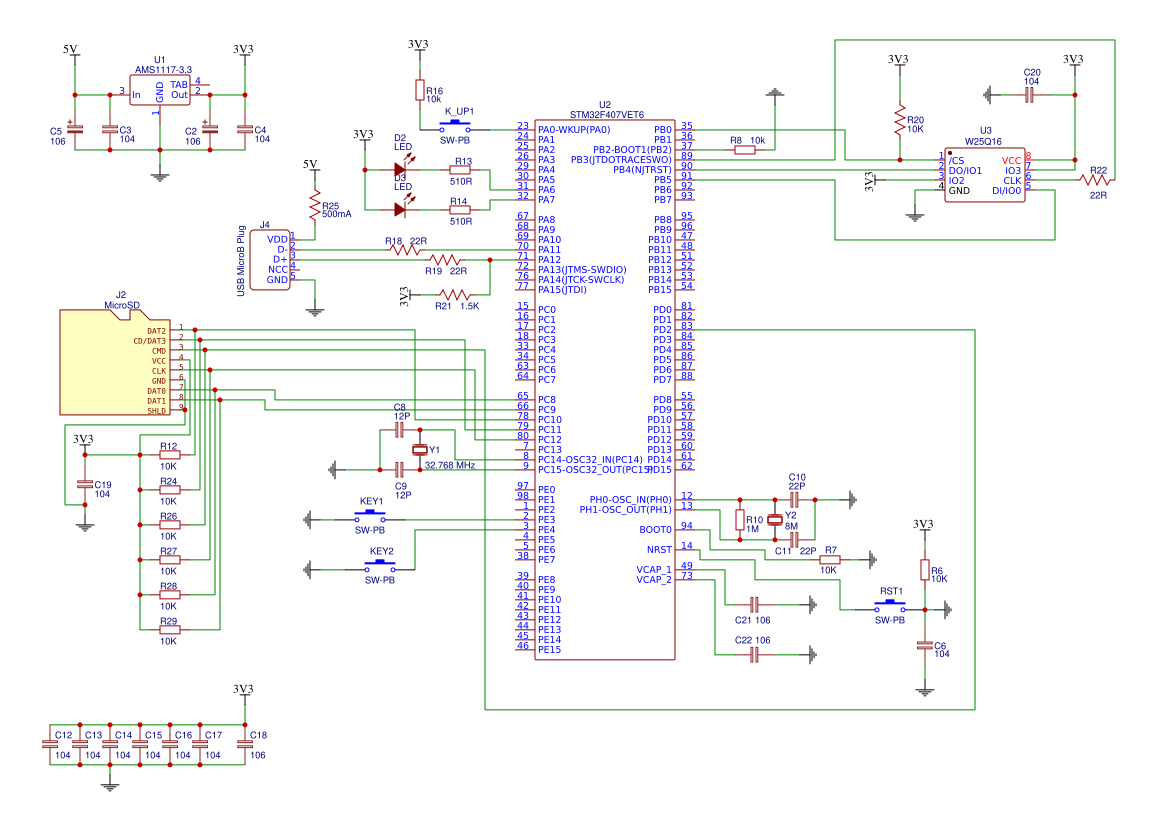1169x827 pixels.
Task: Click crystal Y1 32.768 MHz
Action: point(420,450)
